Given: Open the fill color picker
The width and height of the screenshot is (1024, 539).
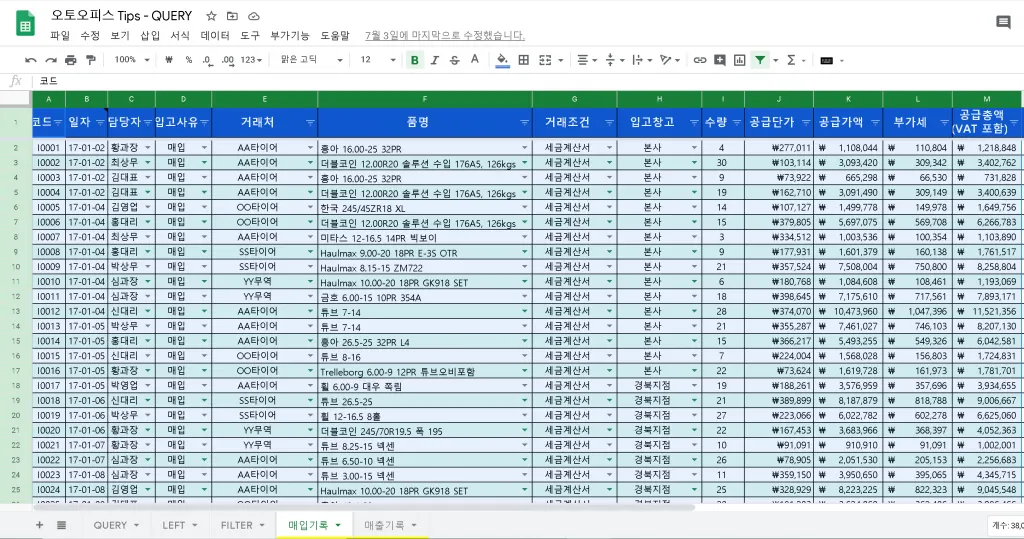Looking at the screenshot, I should (503, 60).
